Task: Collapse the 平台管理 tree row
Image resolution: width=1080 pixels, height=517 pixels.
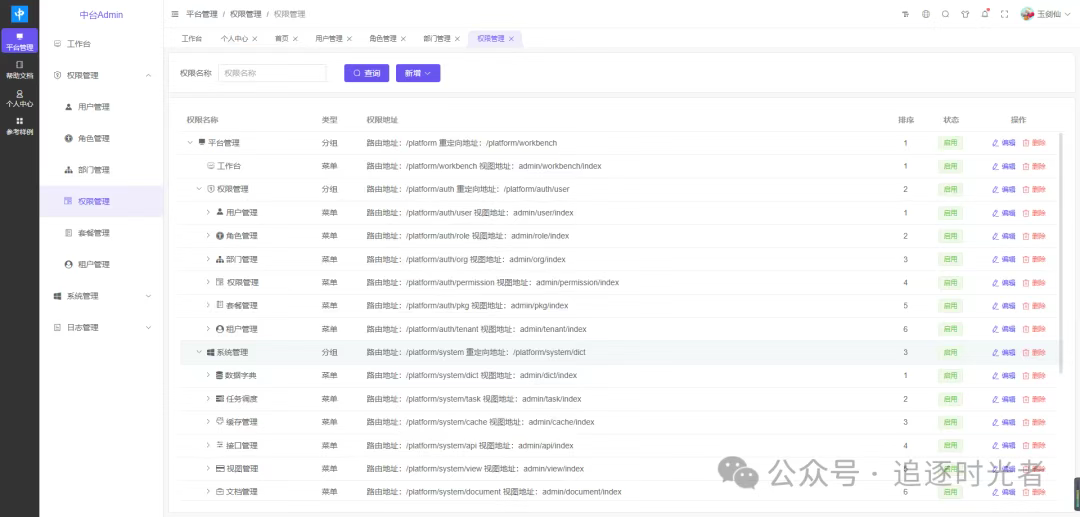Action: (190, 143)
